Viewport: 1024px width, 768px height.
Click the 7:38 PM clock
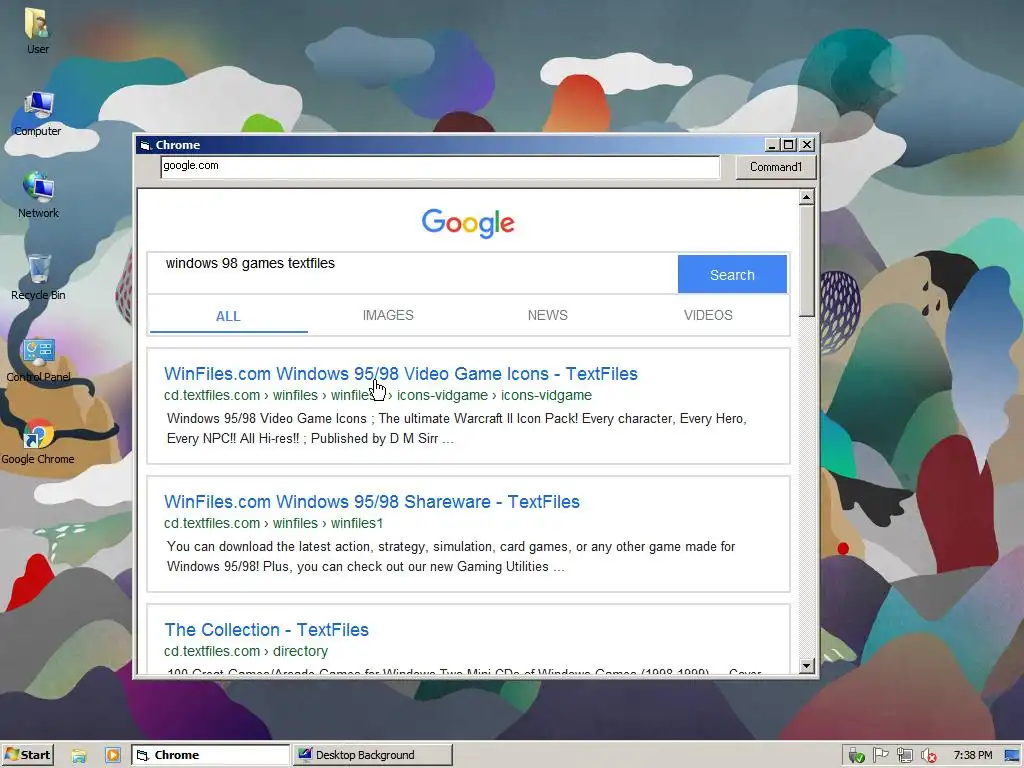click(x=972, y=756)
